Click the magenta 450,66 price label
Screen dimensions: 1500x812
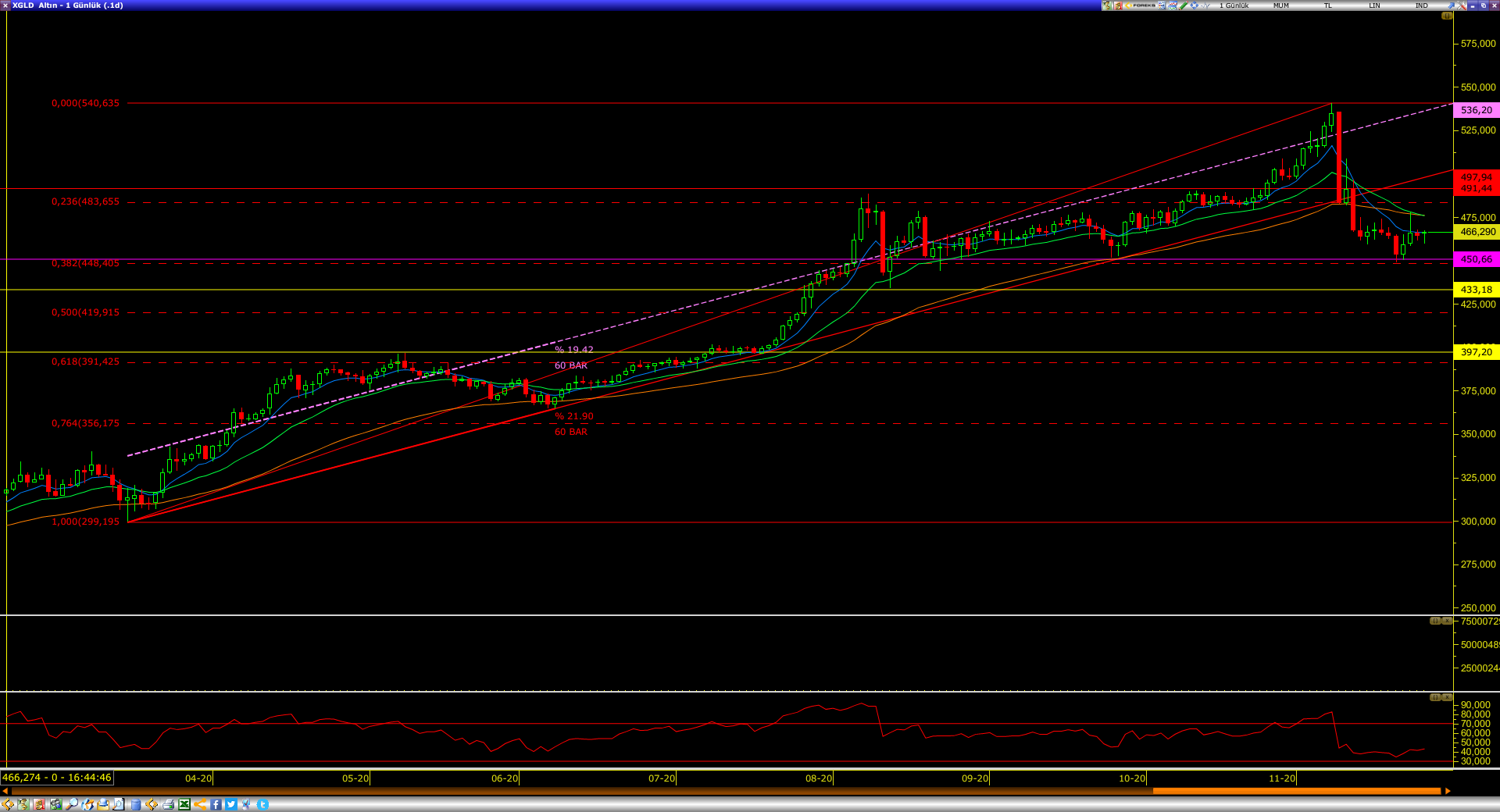click(x=1477, y=259)
